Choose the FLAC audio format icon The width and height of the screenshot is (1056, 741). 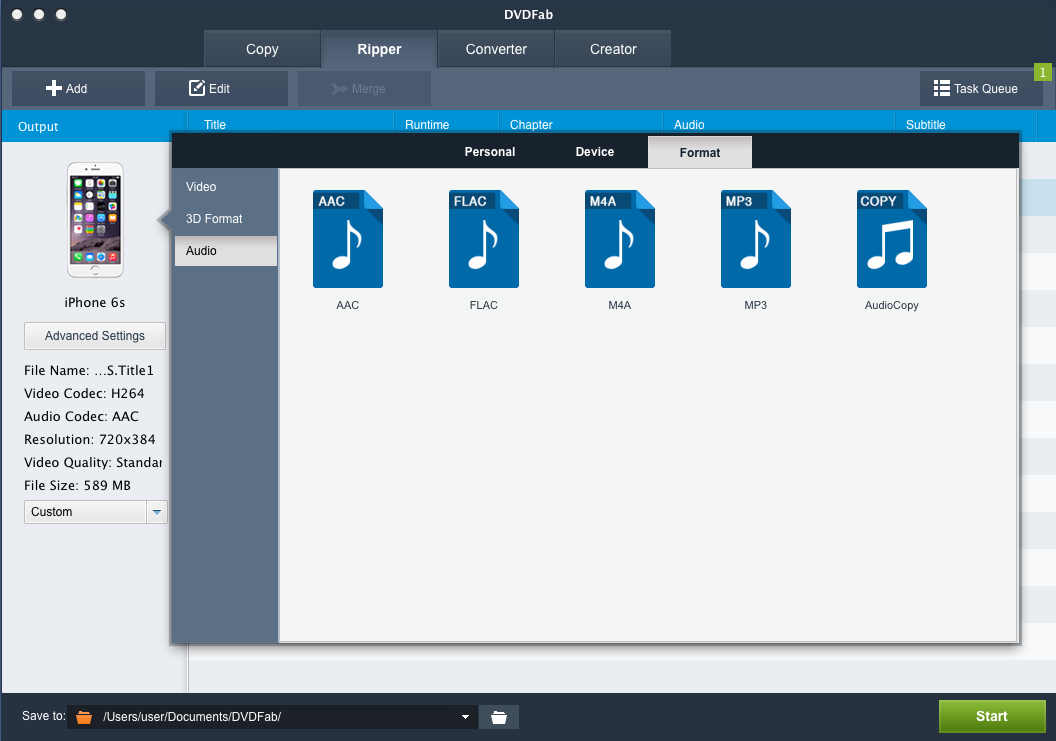(x=484, y=239)
